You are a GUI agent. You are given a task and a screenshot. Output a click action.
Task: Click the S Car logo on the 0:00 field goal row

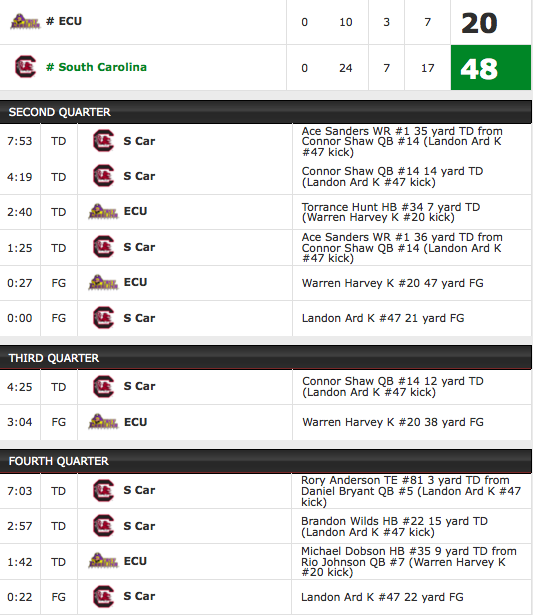point(104,318)
